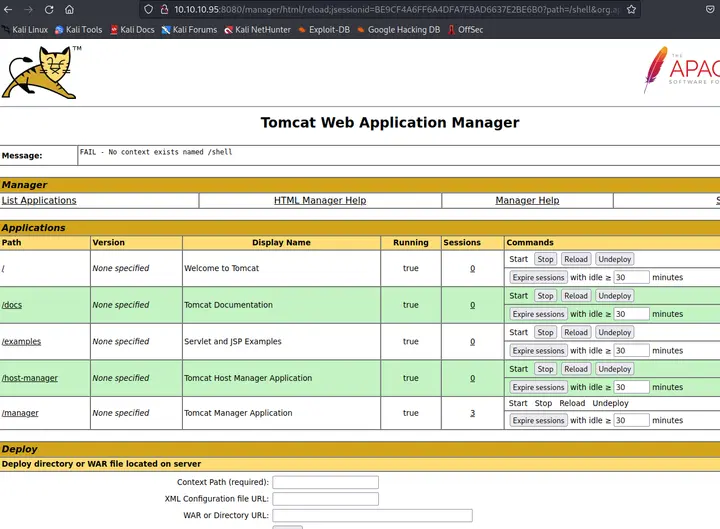Reload the /host-manager application
720x529 pixels.
coord(576,369)
